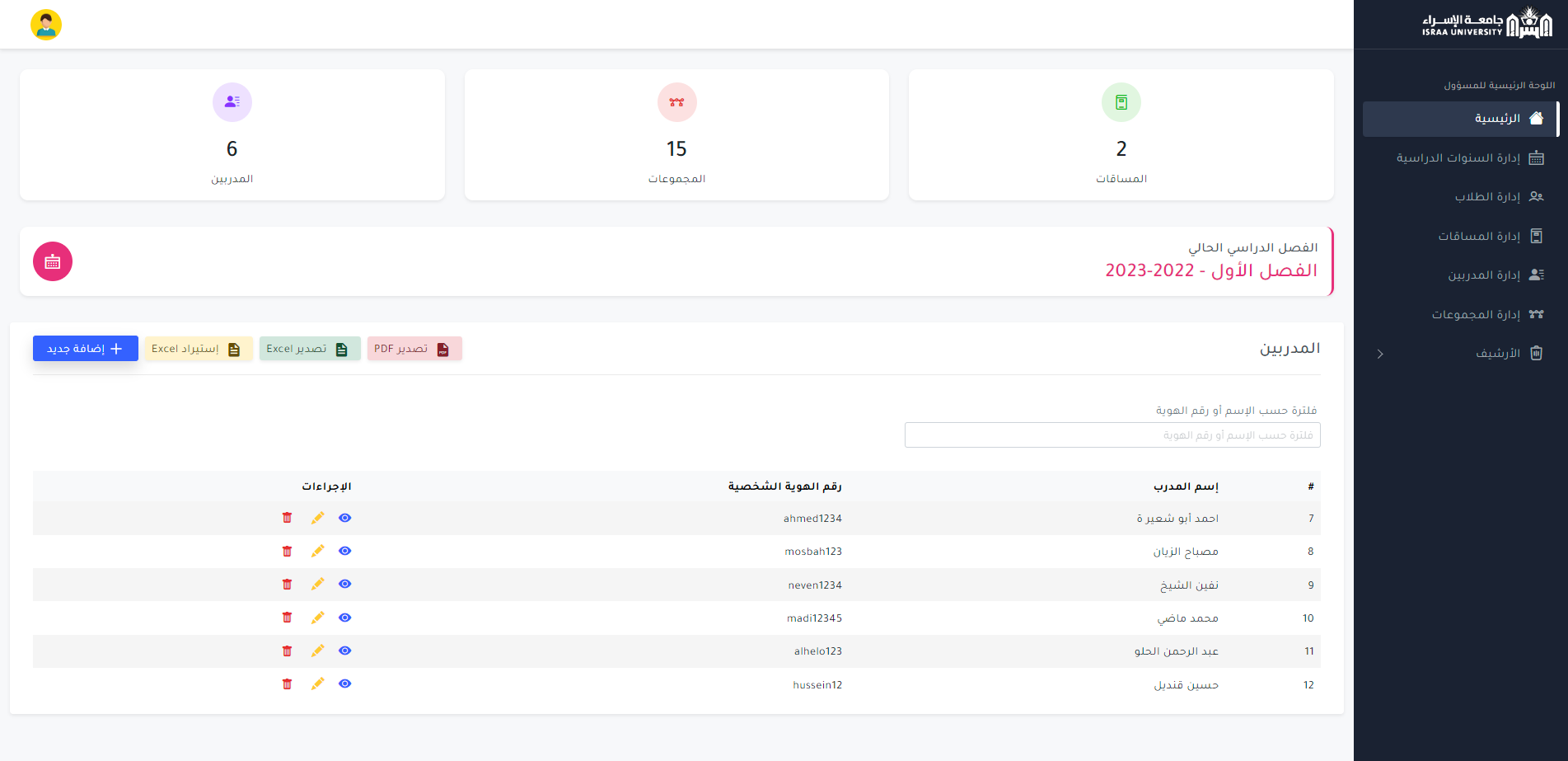The image size is (1568, 761).
Task: Click the name or ID filter field
Action: pyautogui.click(x=1112, y=435)
